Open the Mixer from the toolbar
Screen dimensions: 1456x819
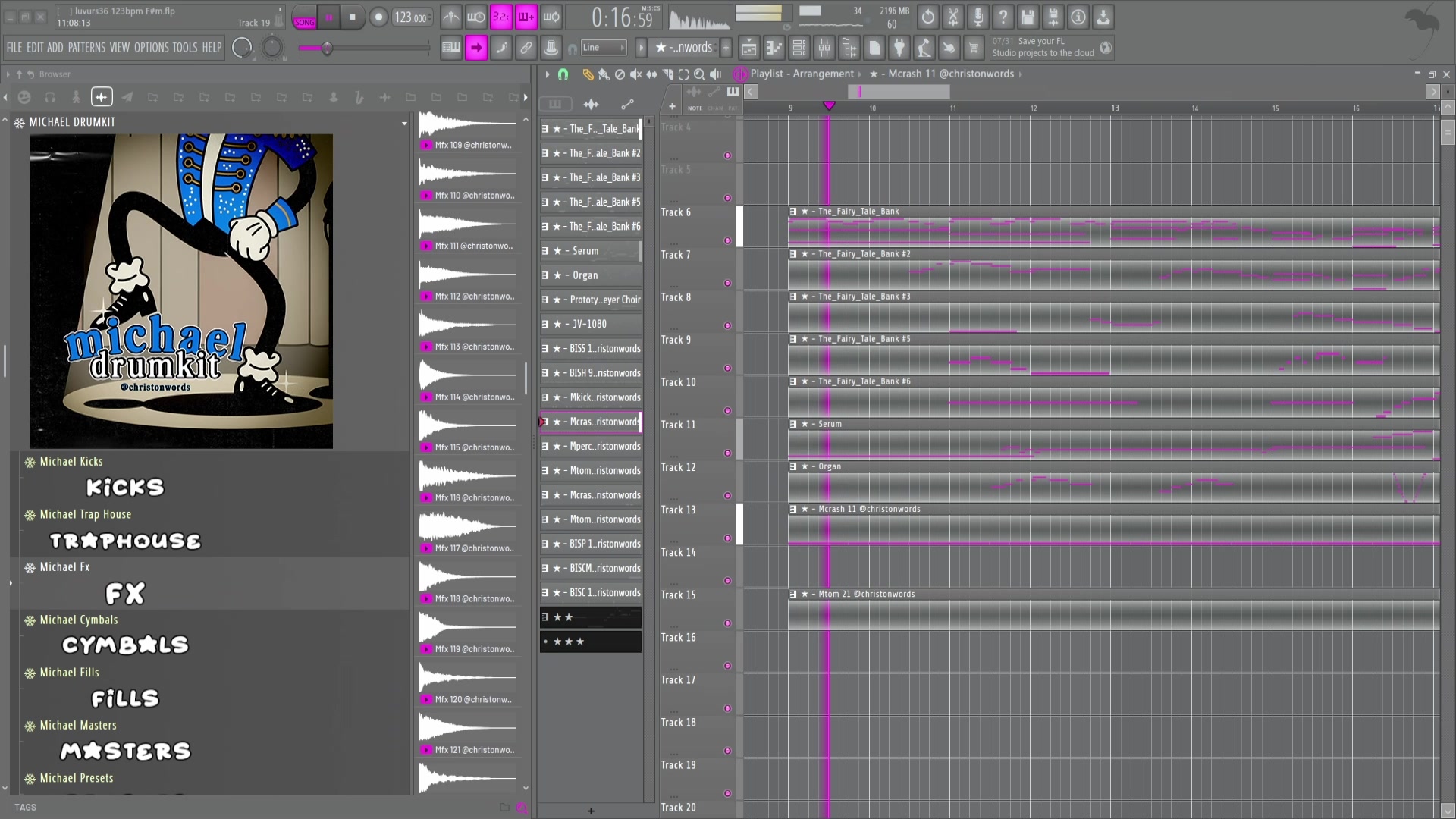pos(824,49)
